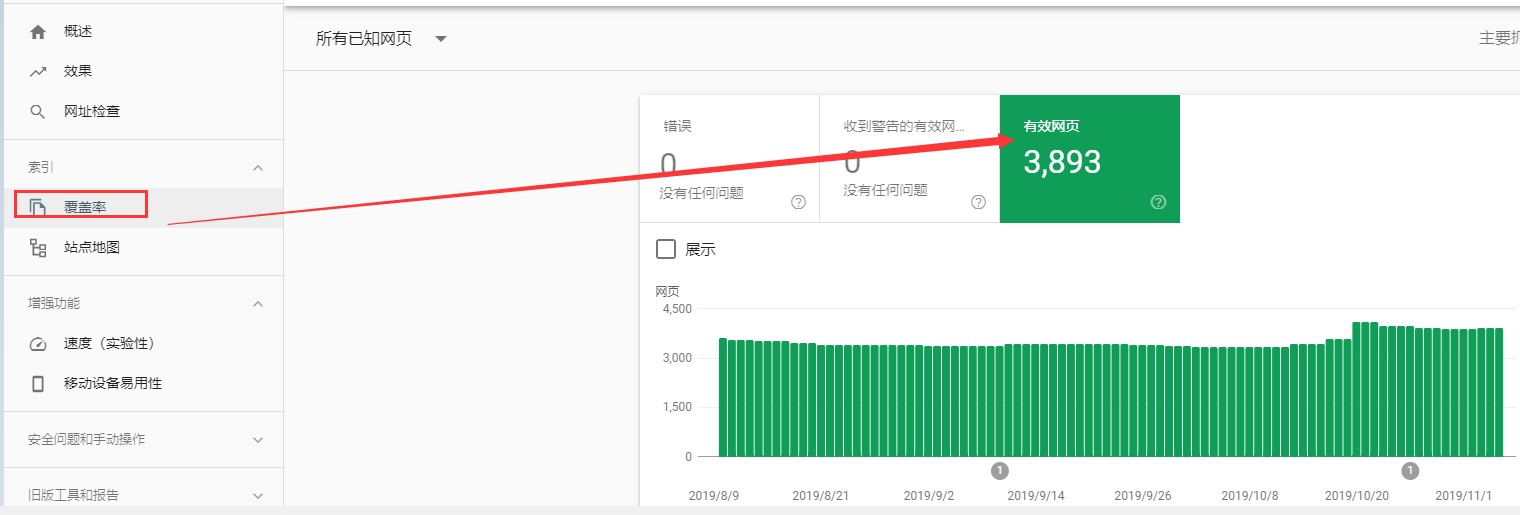Click the phone icon for 移动设备易用性
The height and width of the screenshot is (515, 1520).
pyautogui.click(x=38, y=384)
